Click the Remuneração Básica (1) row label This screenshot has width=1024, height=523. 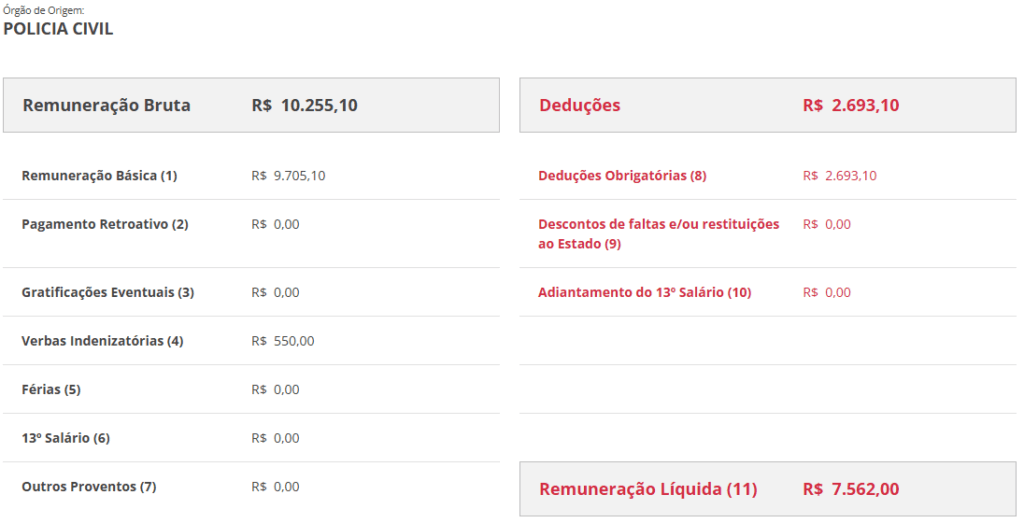pos(99,176)
